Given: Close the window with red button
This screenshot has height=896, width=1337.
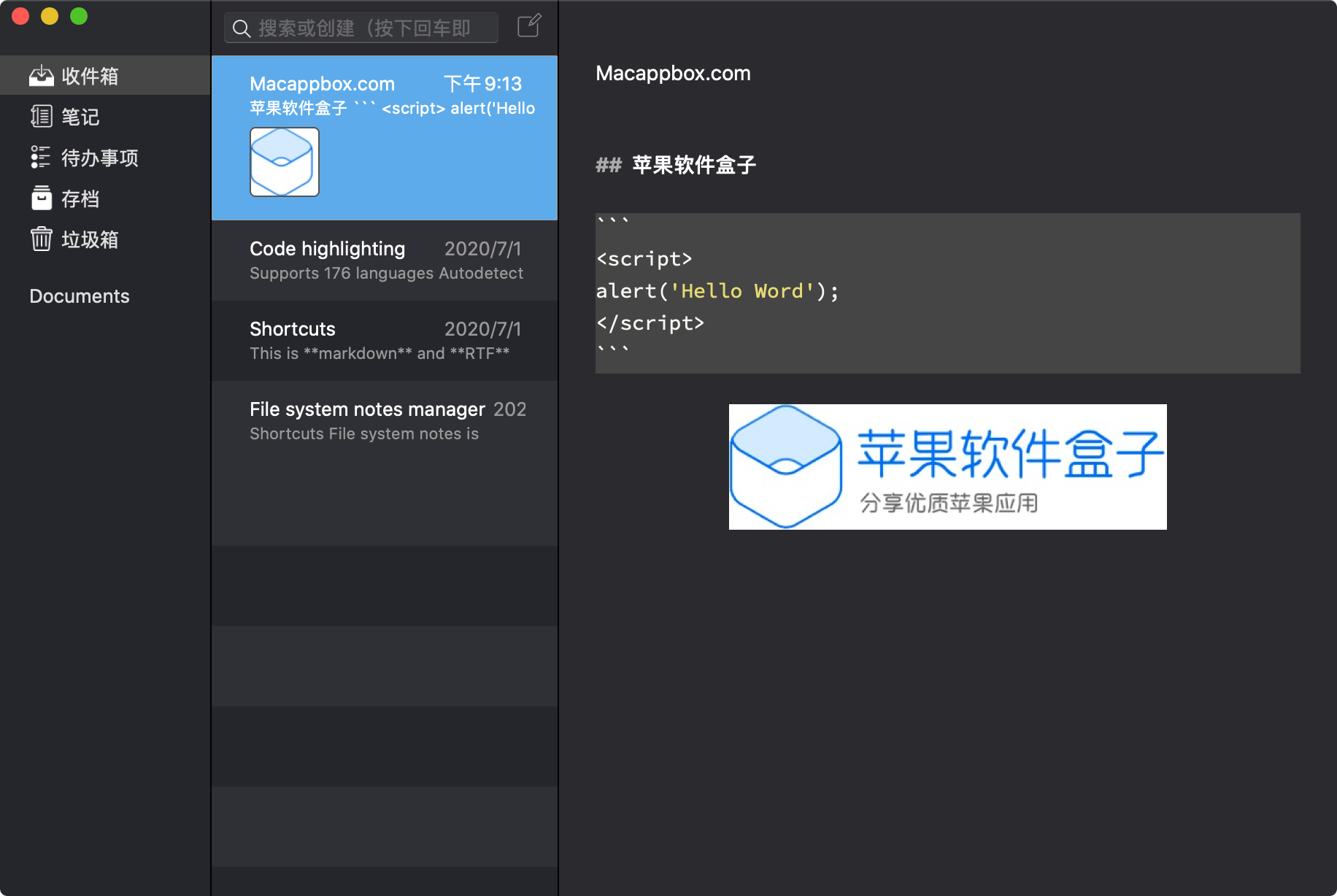Looking at the screenshot, I should (20, 16).
